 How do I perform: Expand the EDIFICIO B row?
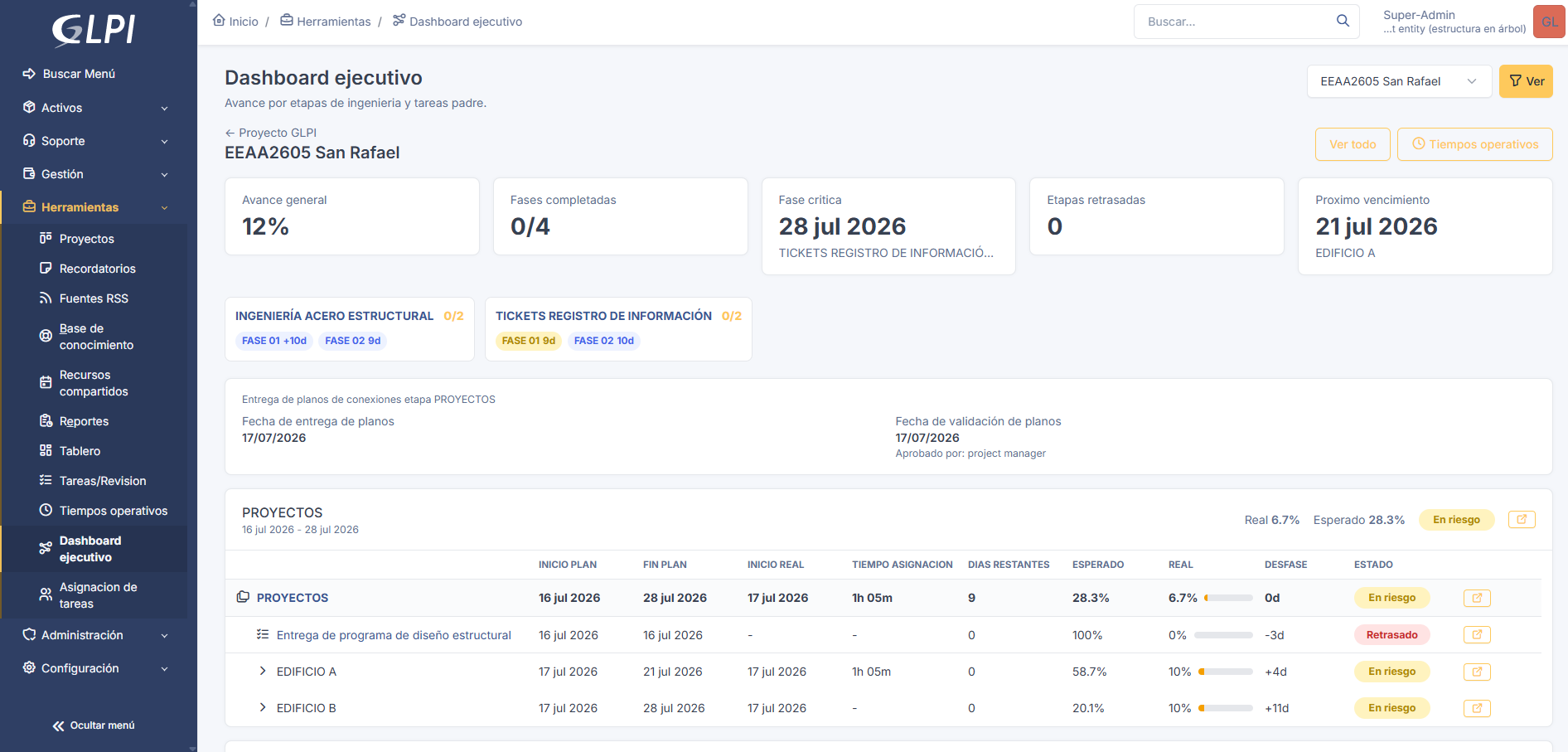coord(263,707)
